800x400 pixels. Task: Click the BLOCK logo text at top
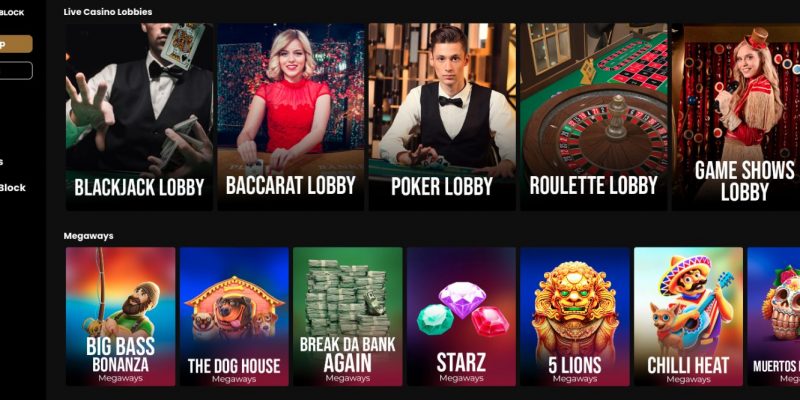click(12, 13)
